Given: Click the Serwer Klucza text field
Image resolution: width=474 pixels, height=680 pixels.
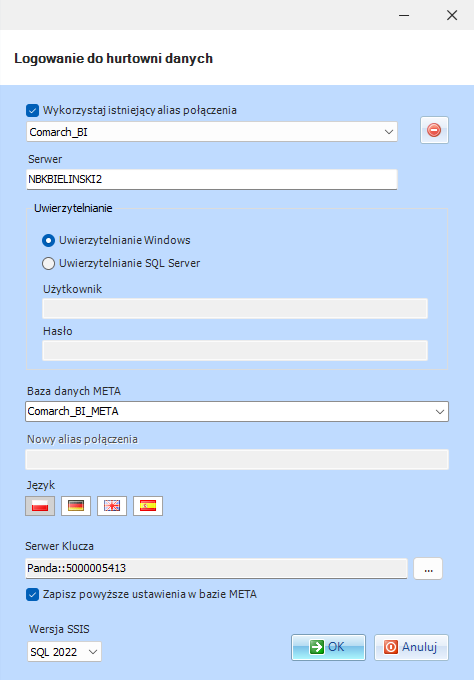Looking at the screenshot, I should (x=216, y=568).
